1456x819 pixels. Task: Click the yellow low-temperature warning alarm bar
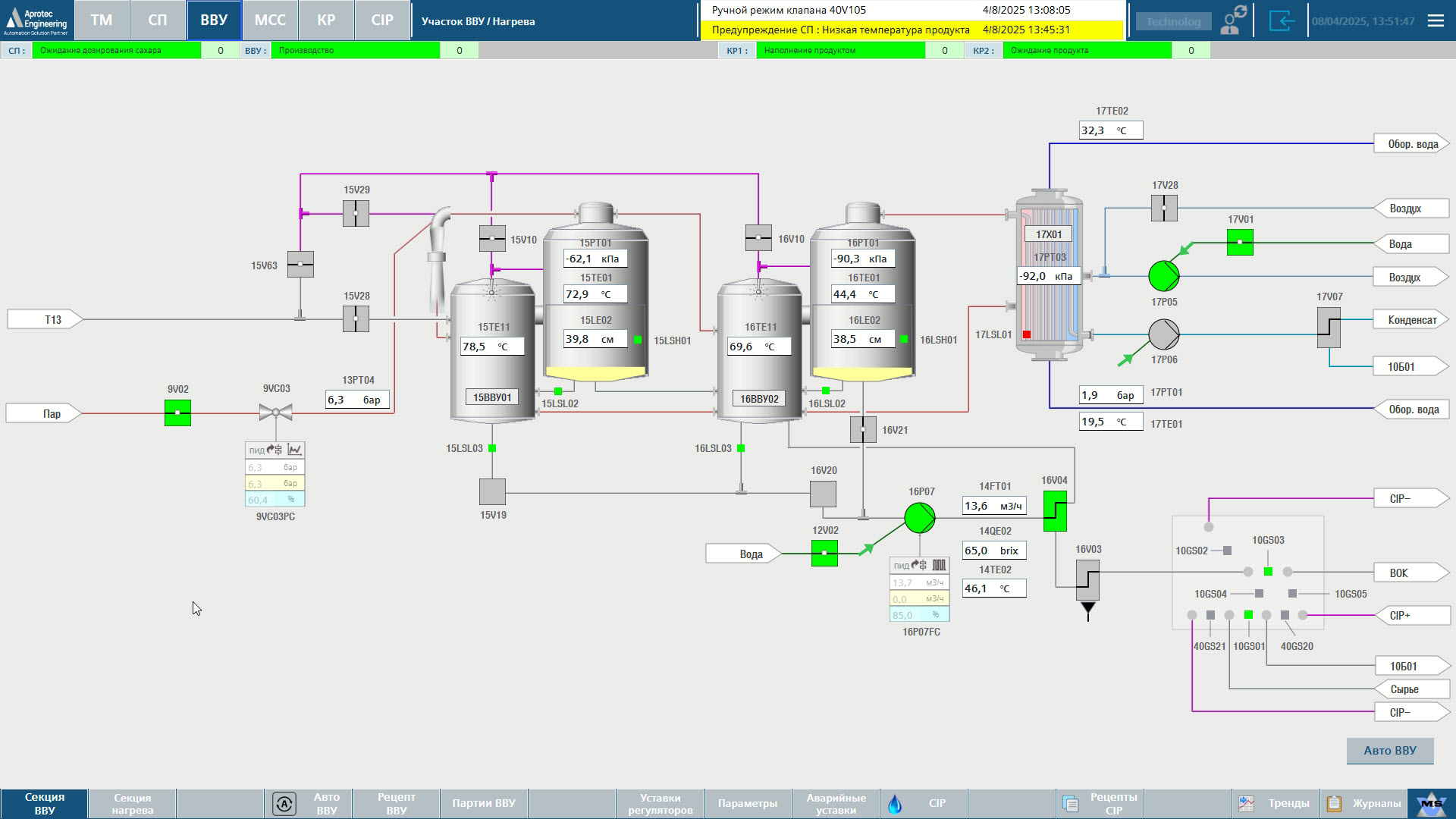[x=910, y=30]
